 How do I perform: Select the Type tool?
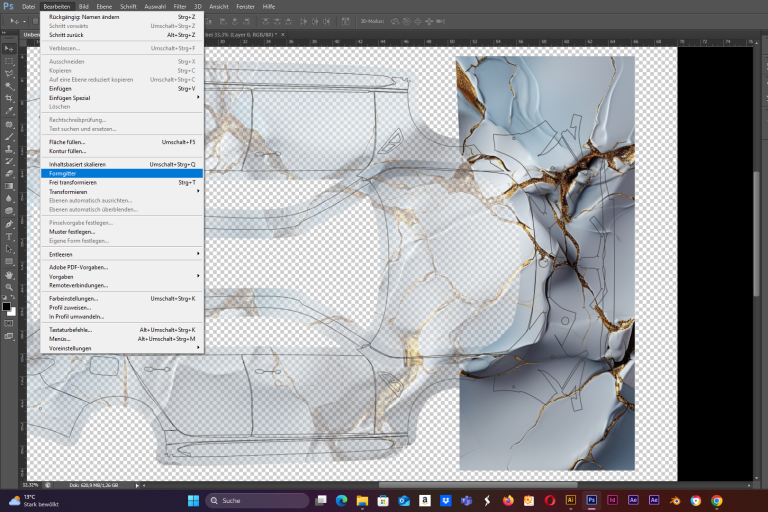coord(9,237)
